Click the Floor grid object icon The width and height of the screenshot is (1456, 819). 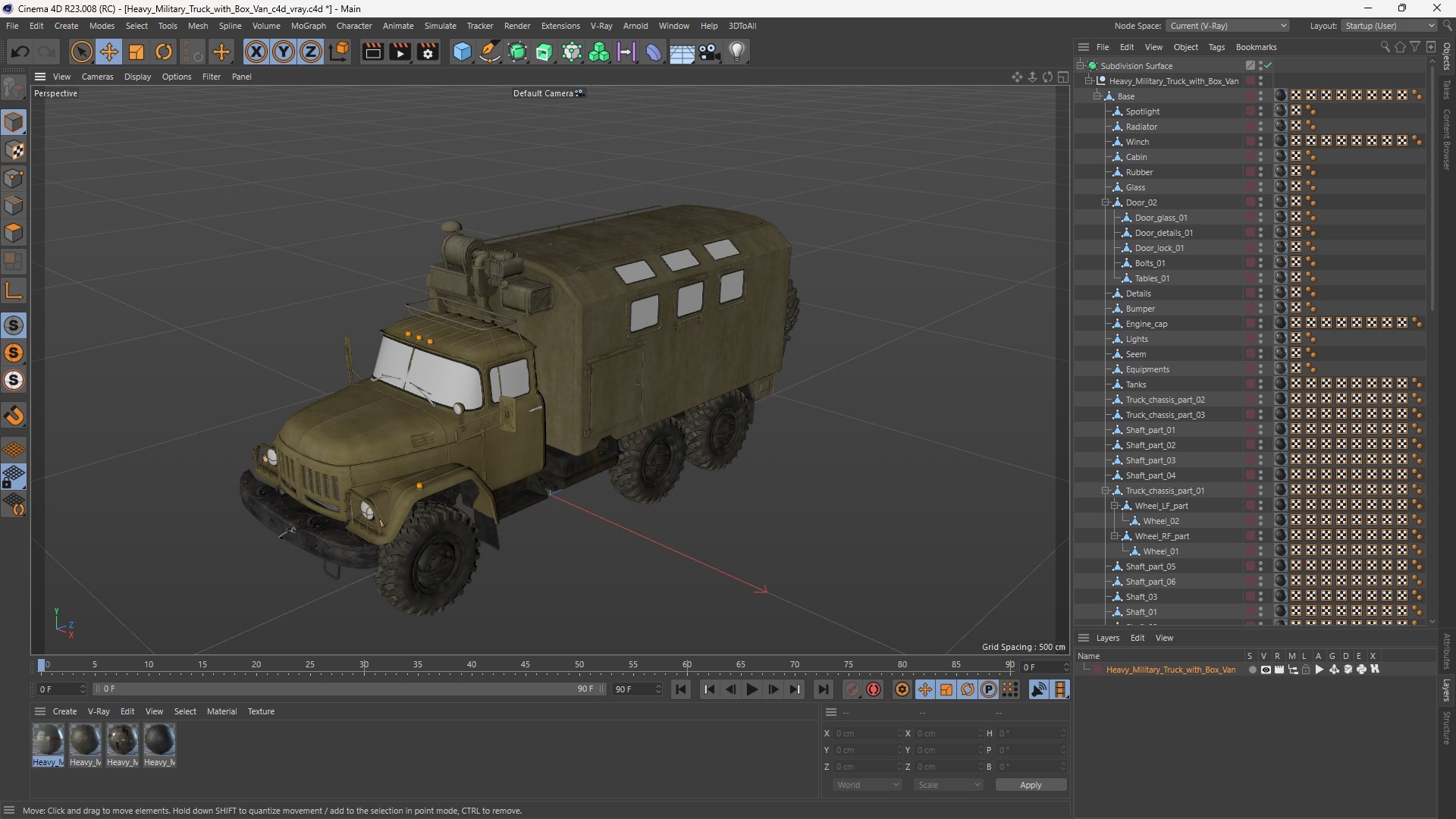tap(682, 52)
